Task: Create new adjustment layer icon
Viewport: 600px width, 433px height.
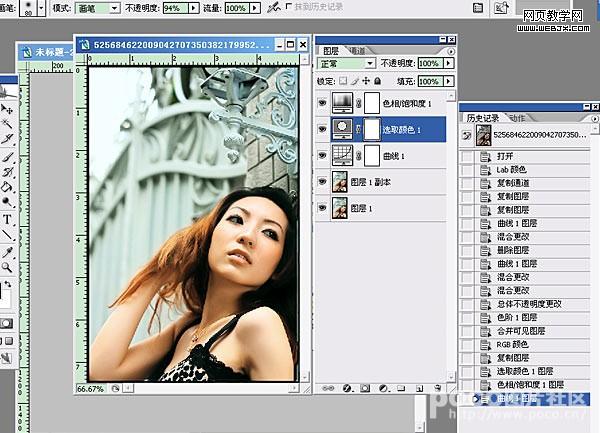Action: click(x=383, y=388)
